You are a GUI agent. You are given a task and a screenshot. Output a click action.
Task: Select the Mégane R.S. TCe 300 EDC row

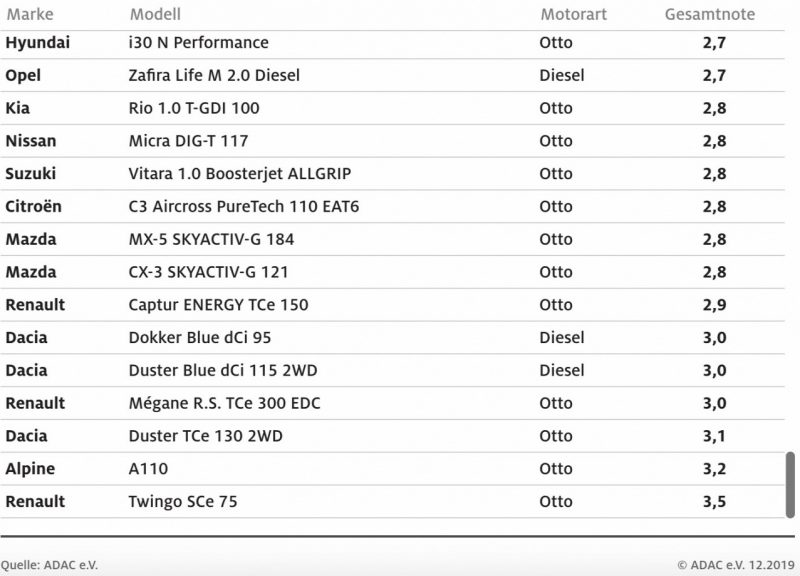pyautogui.click(x=392, y=403)
